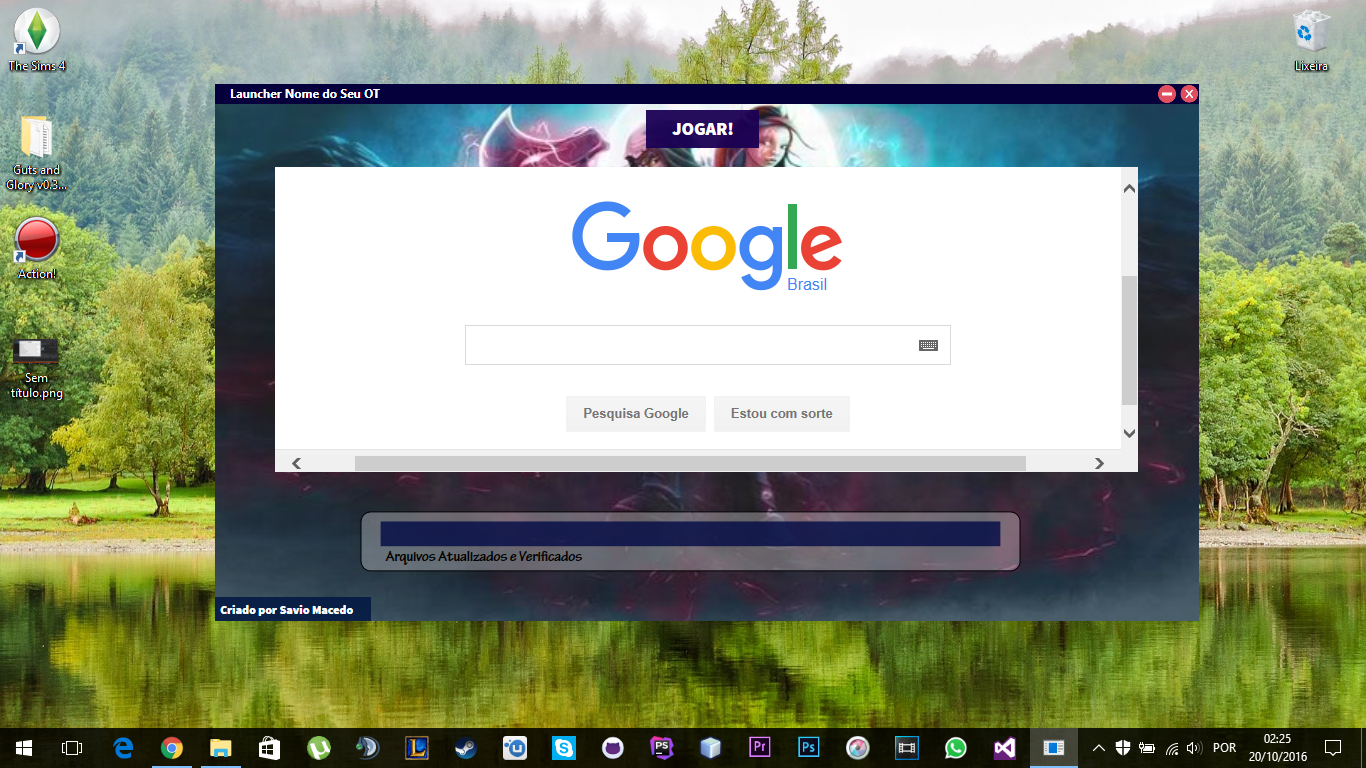Click the Estou com sorte button
Image resolution: width=1366 pixels, height=768 pixels.
tap(782, 414)
